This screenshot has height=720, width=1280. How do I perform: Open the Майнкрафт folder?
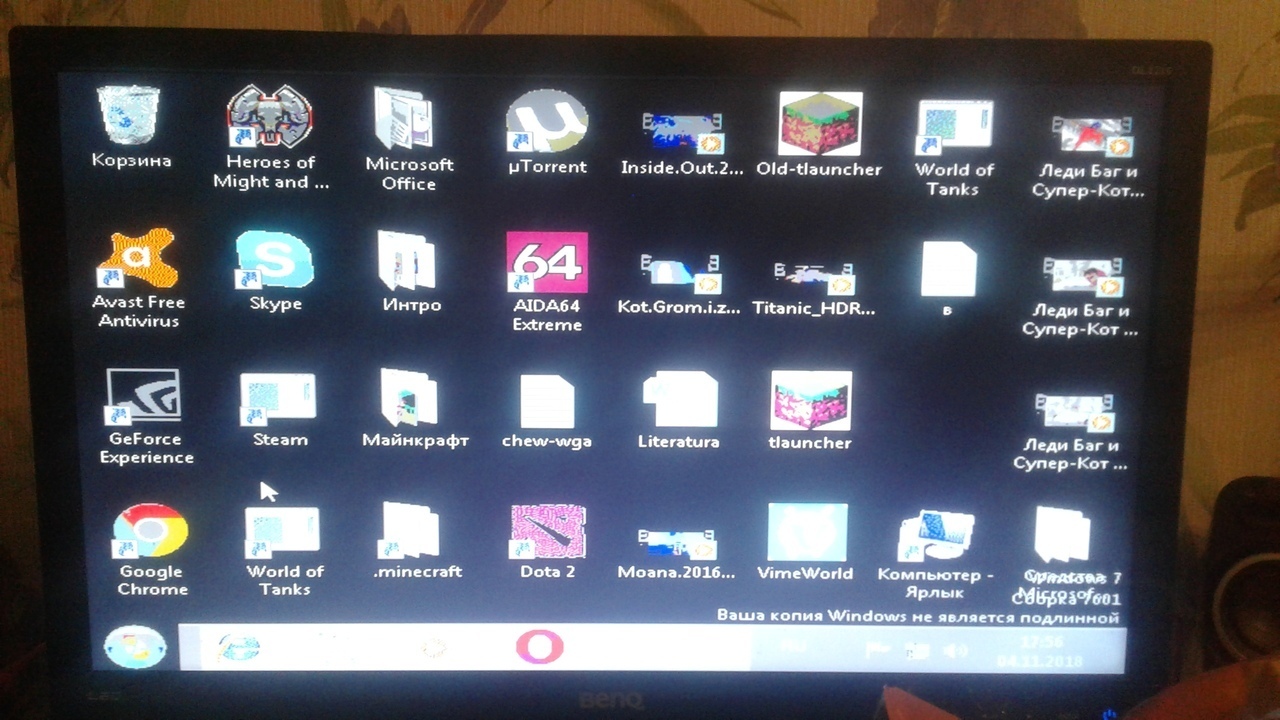(411, 398)
